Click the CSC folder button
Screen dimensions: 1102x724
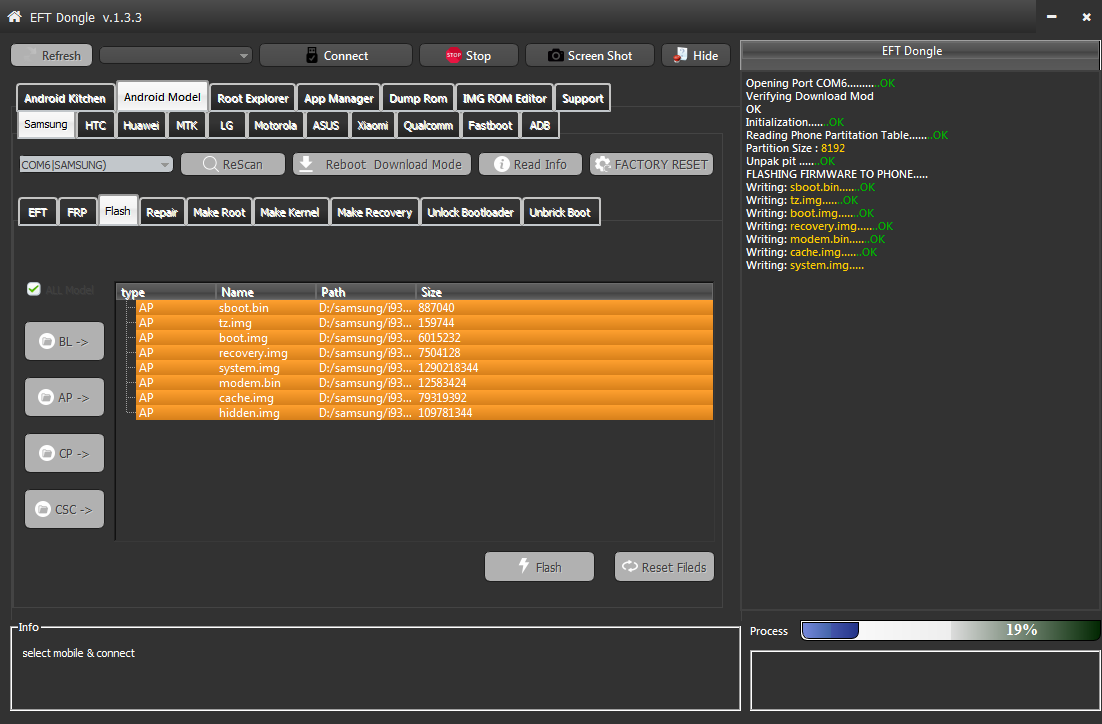pos(65,509)
